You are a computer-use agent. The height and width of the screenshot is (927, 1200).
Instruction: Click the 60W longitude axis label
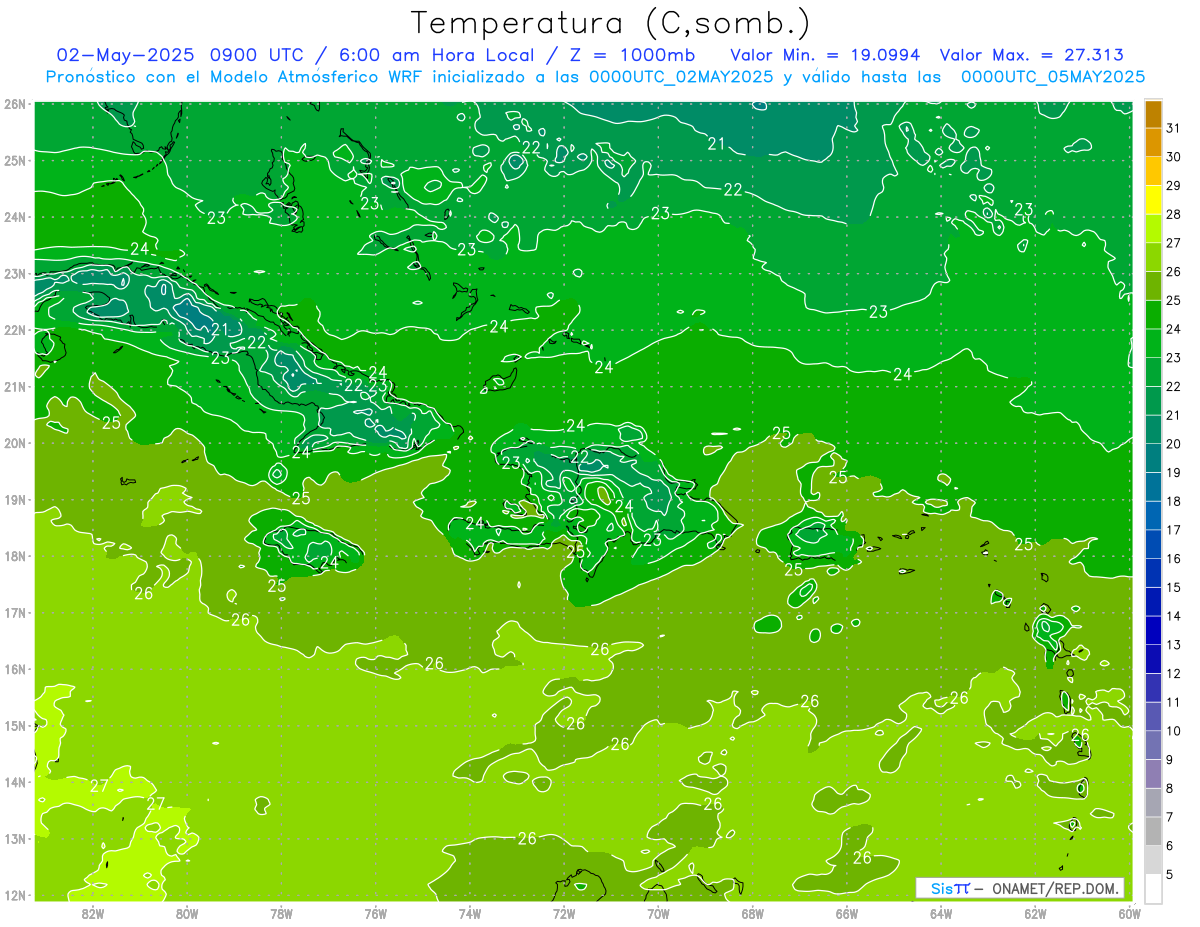coord(1129,913)
